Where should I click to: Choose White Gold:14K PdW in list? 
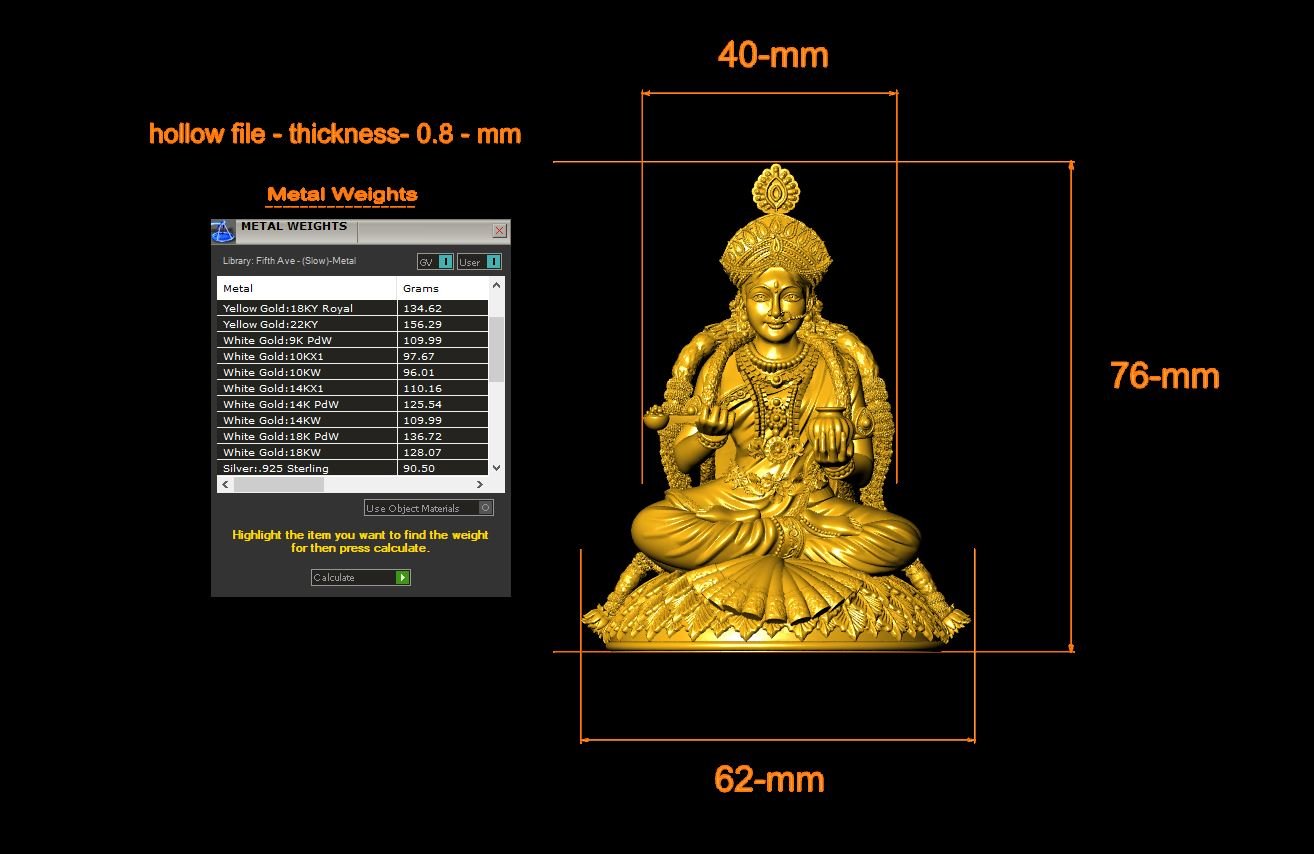[x=306, y=404]
